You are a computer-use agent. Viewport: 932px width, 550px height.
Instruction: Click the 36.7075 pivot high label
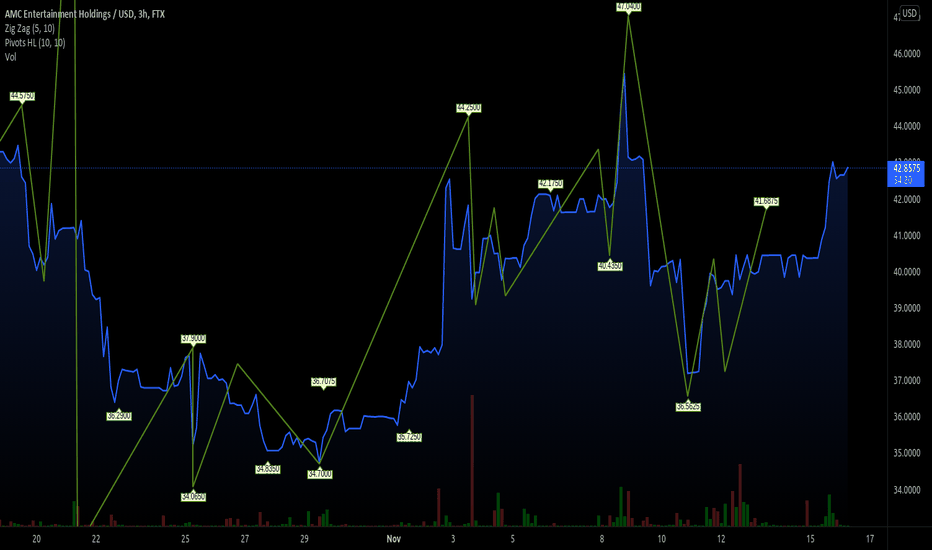point(324,381)
